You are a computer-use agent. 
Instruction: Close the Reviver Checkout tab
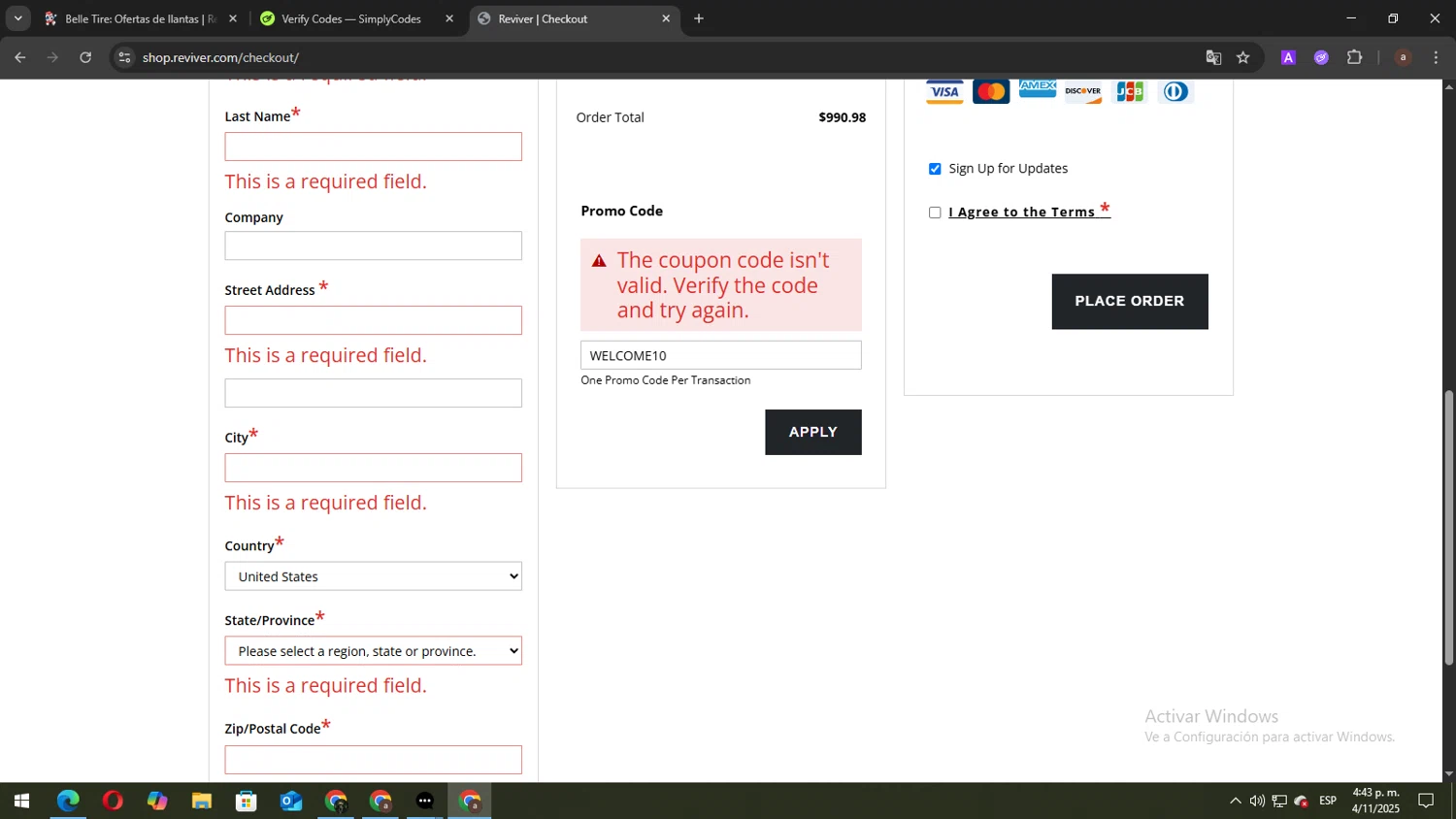666,18
